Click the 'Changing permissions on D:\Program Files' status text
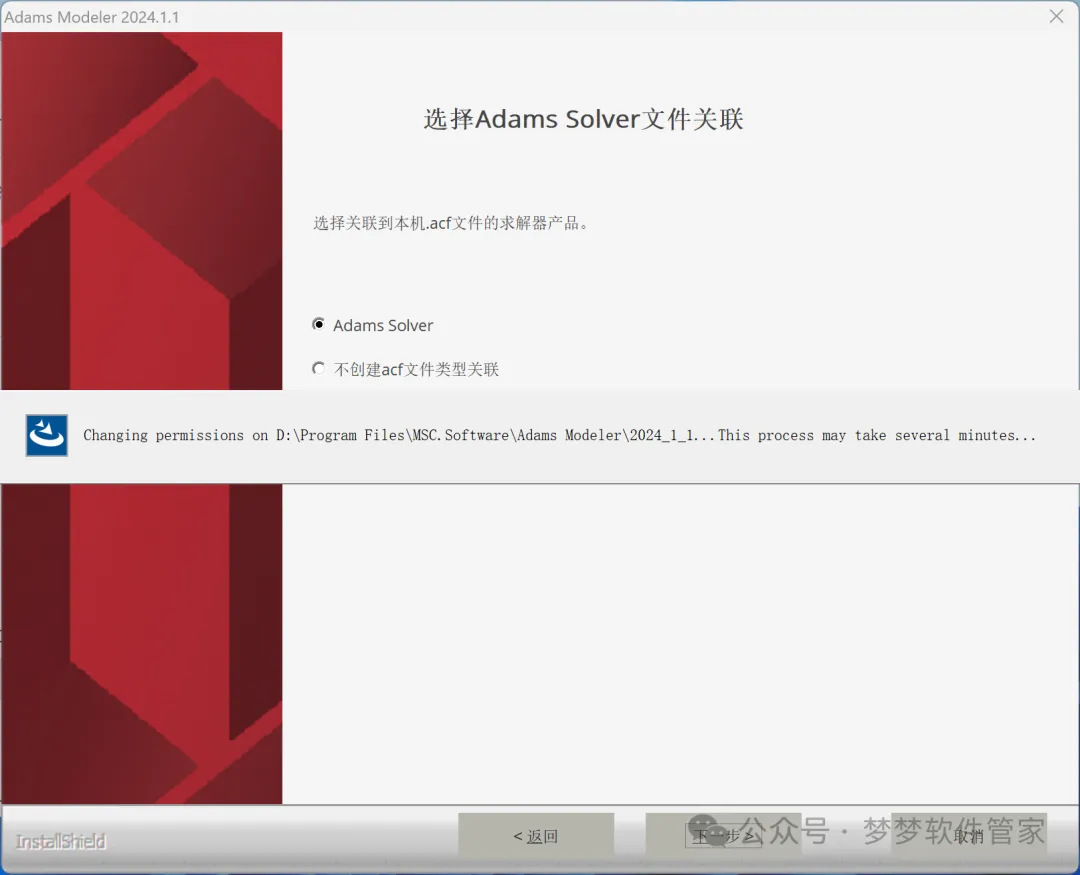 (x=559, y=435)
